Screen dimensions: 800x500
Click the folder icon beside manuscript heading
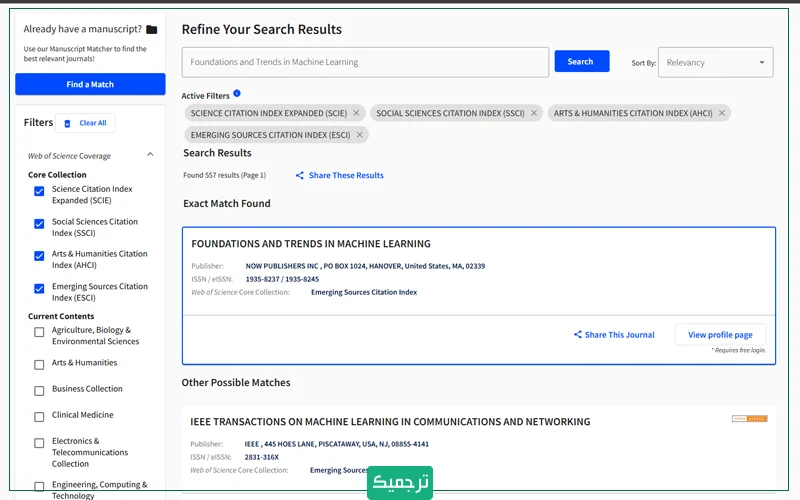[151, 30]
